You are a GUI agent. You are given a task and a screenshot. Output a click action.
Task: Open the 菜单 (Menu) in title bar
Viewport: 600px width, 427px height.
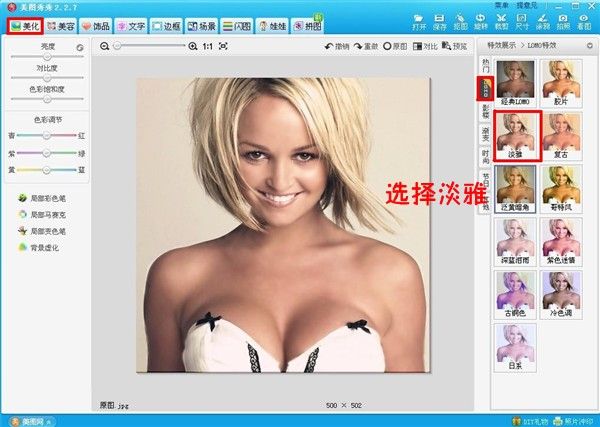point(502,5)
